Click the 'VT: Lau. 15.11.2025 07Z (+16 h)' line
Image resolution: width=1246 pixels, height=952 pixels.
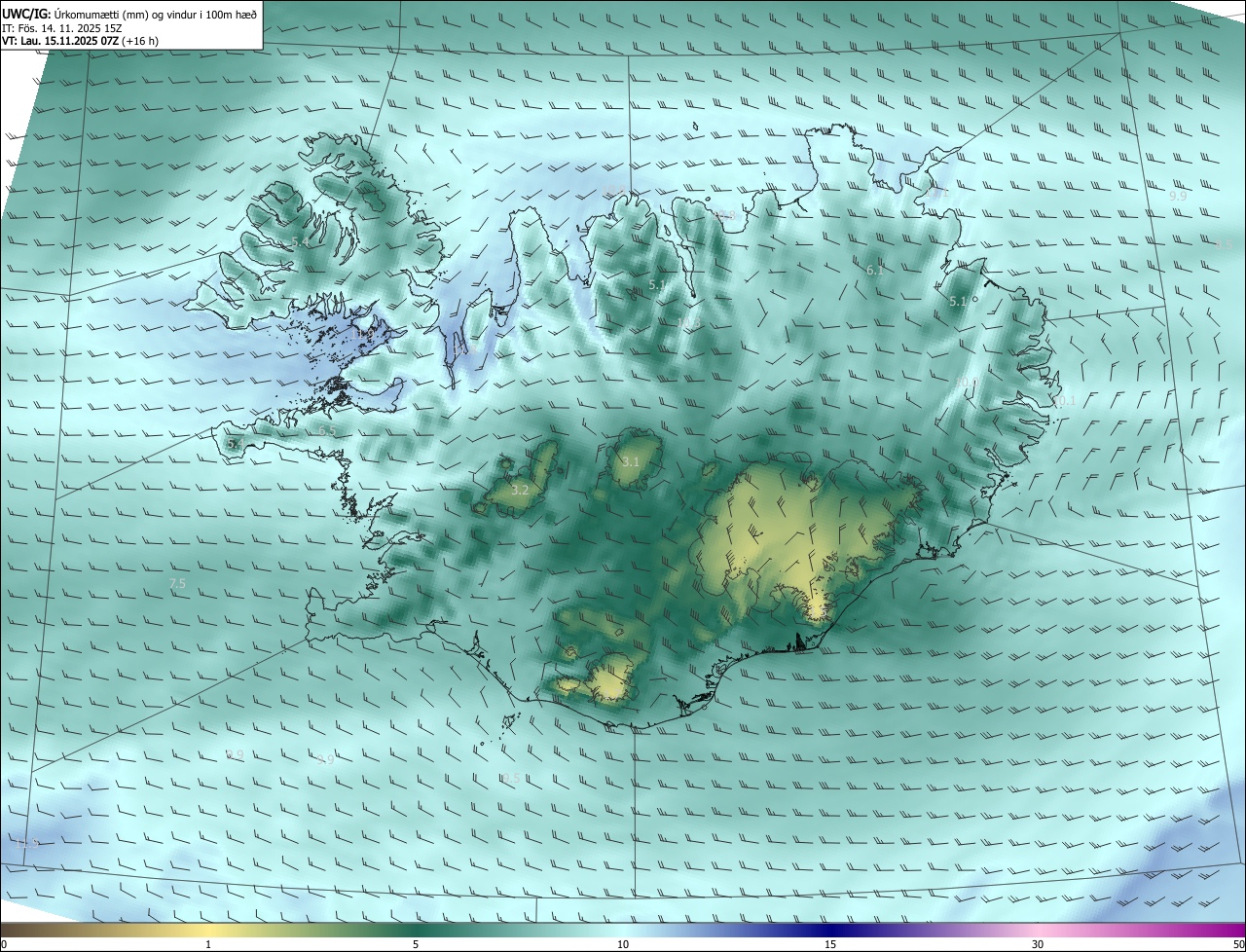point(80,41)
